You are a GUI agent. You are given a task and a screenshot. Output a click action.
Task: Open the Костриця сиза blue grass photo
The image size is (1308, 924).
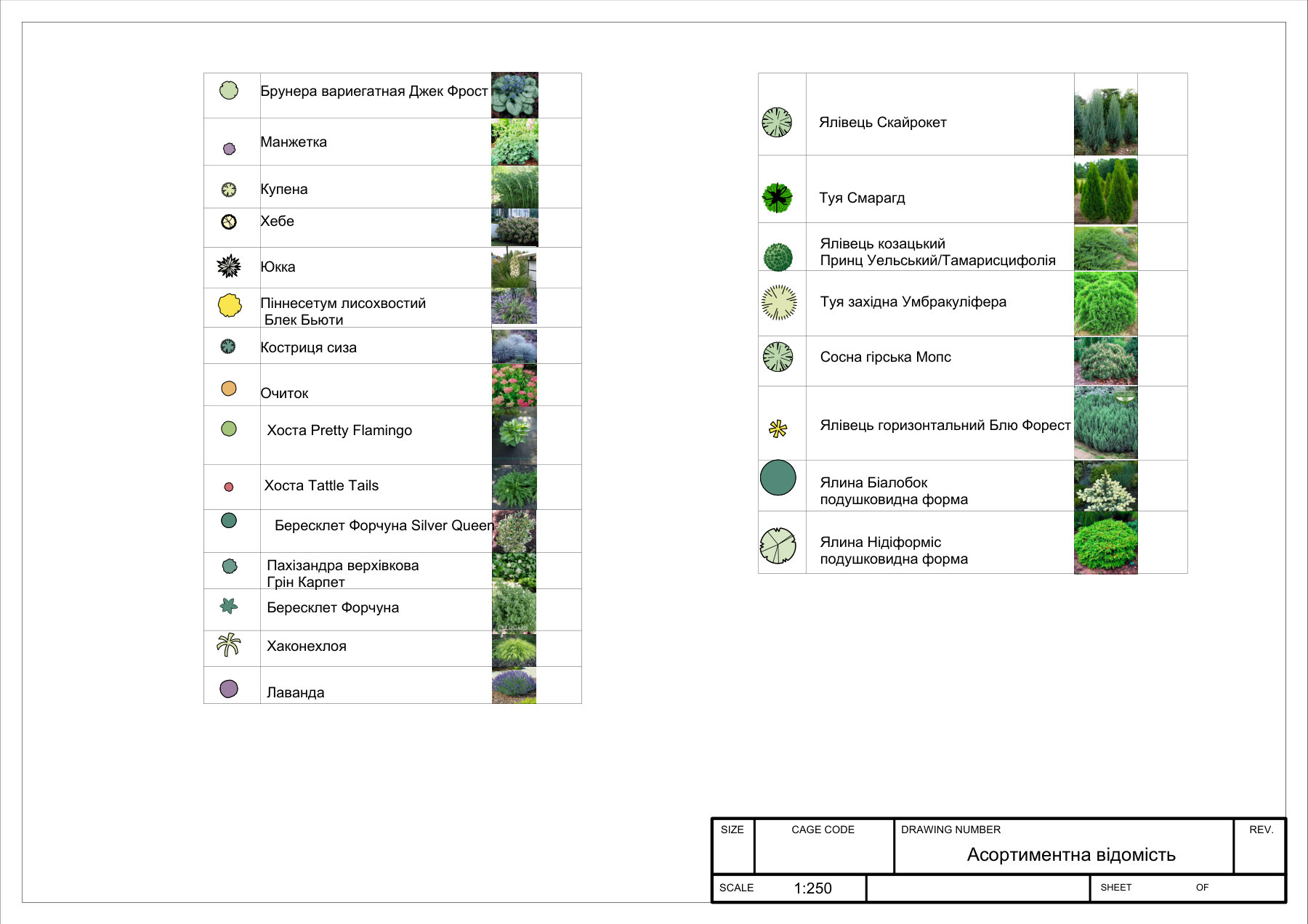[x=514, y=346]
